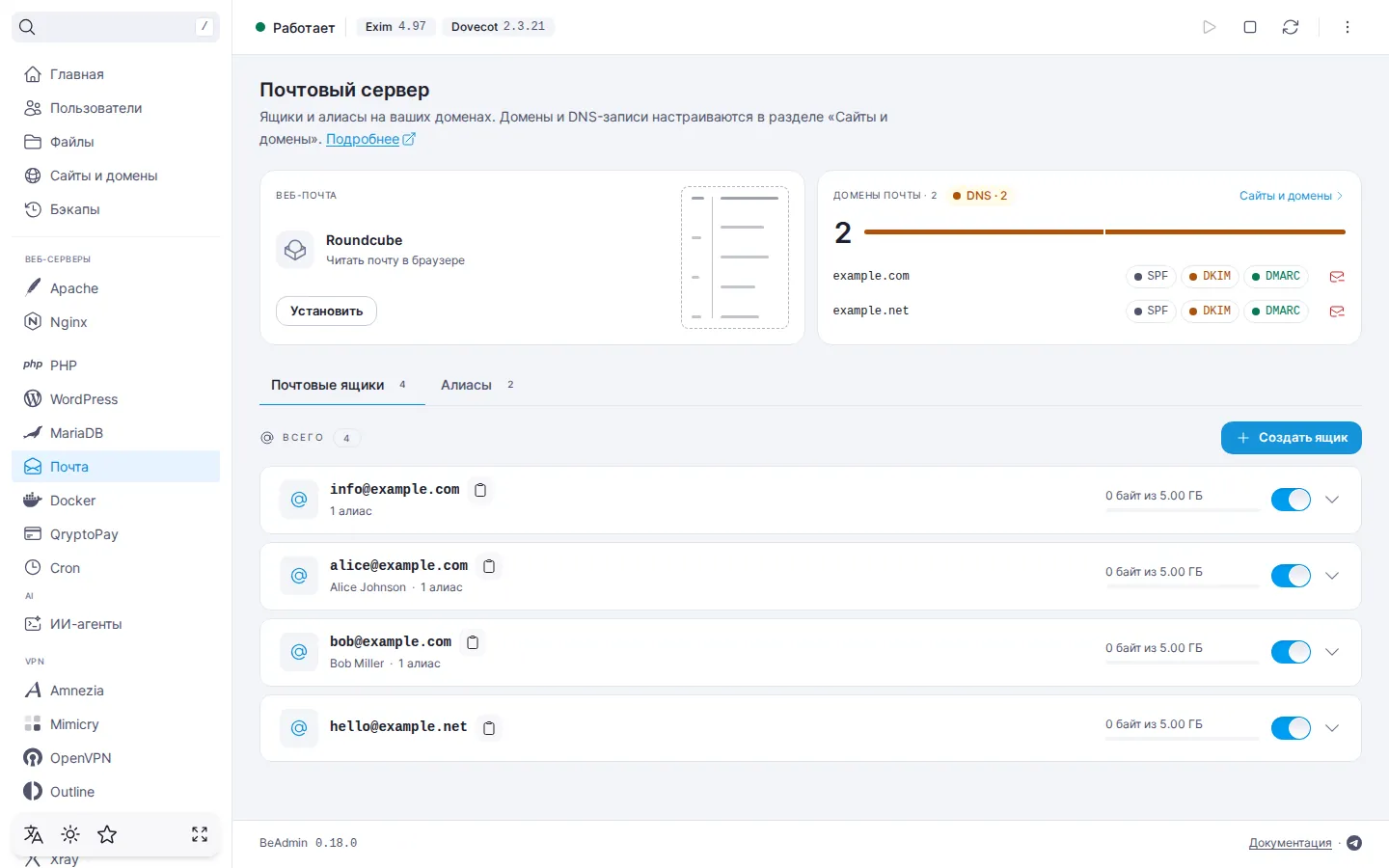
Task: Open WordPress in the sidebar
Action: (116, 399)
